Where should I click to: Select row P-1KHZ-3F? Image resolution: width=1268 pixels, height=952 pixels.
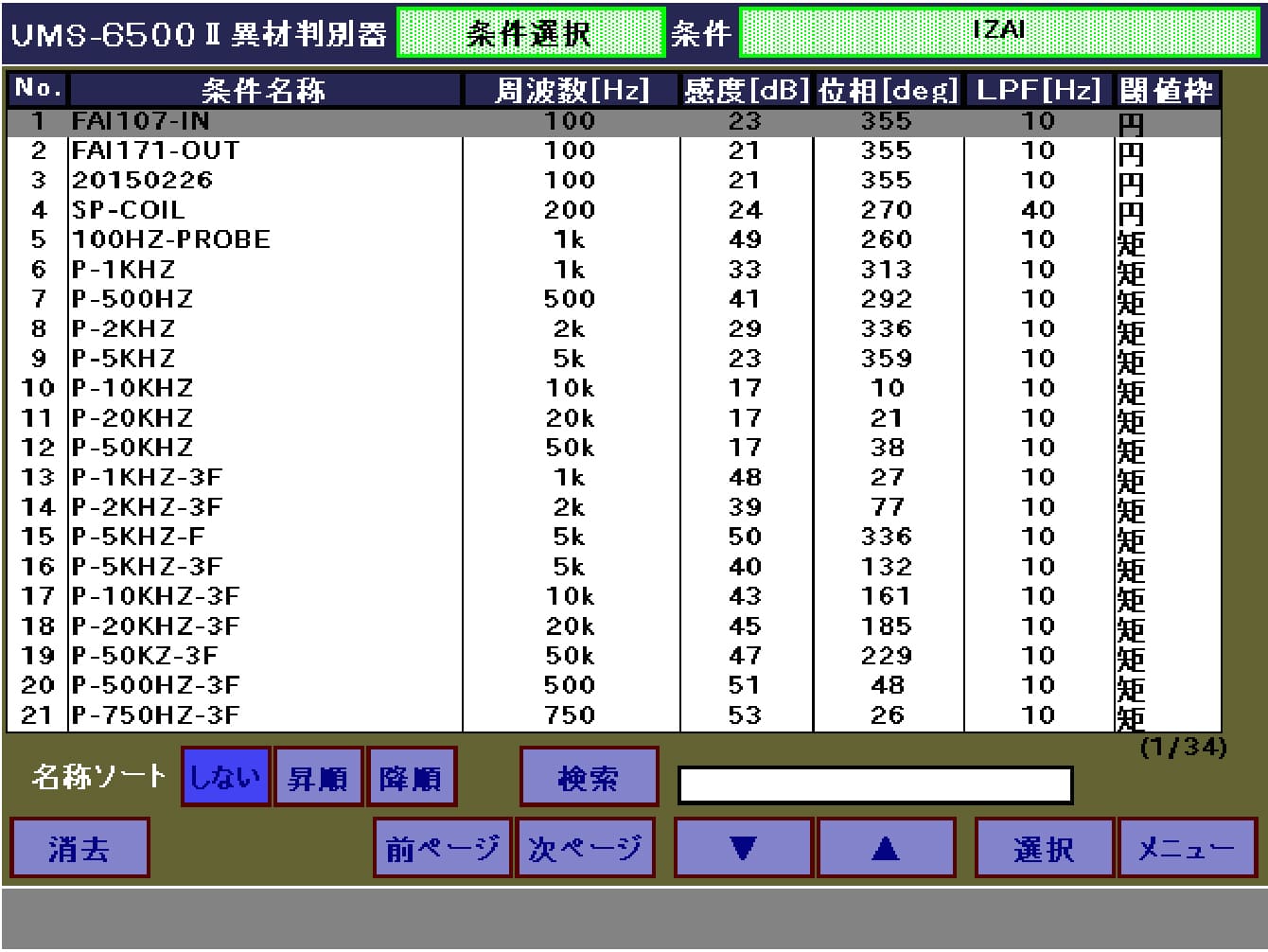[x=613, y=477]
